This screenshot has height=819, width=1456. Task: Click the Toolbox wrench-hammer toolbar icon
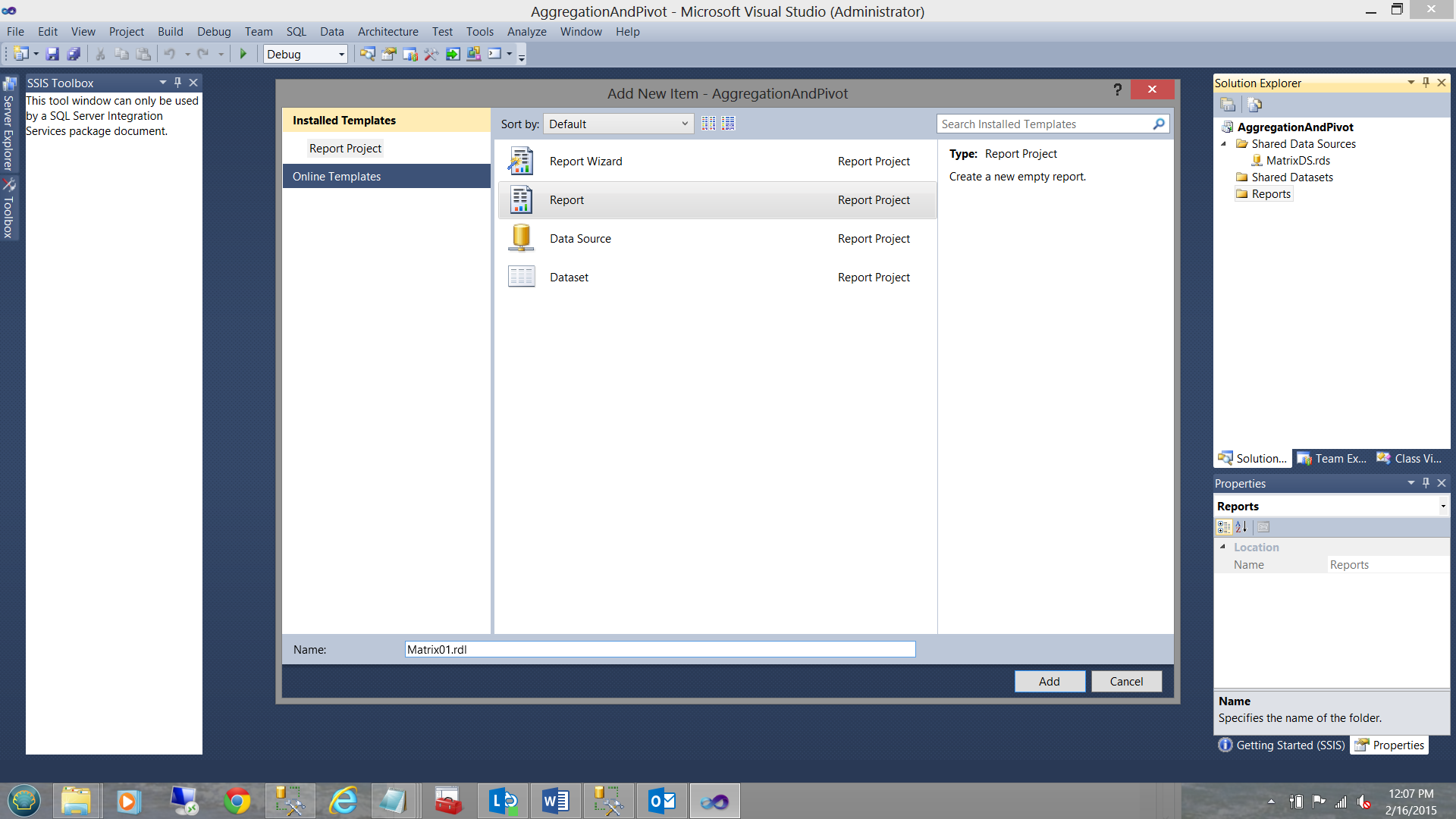click(x=431, y=54)
